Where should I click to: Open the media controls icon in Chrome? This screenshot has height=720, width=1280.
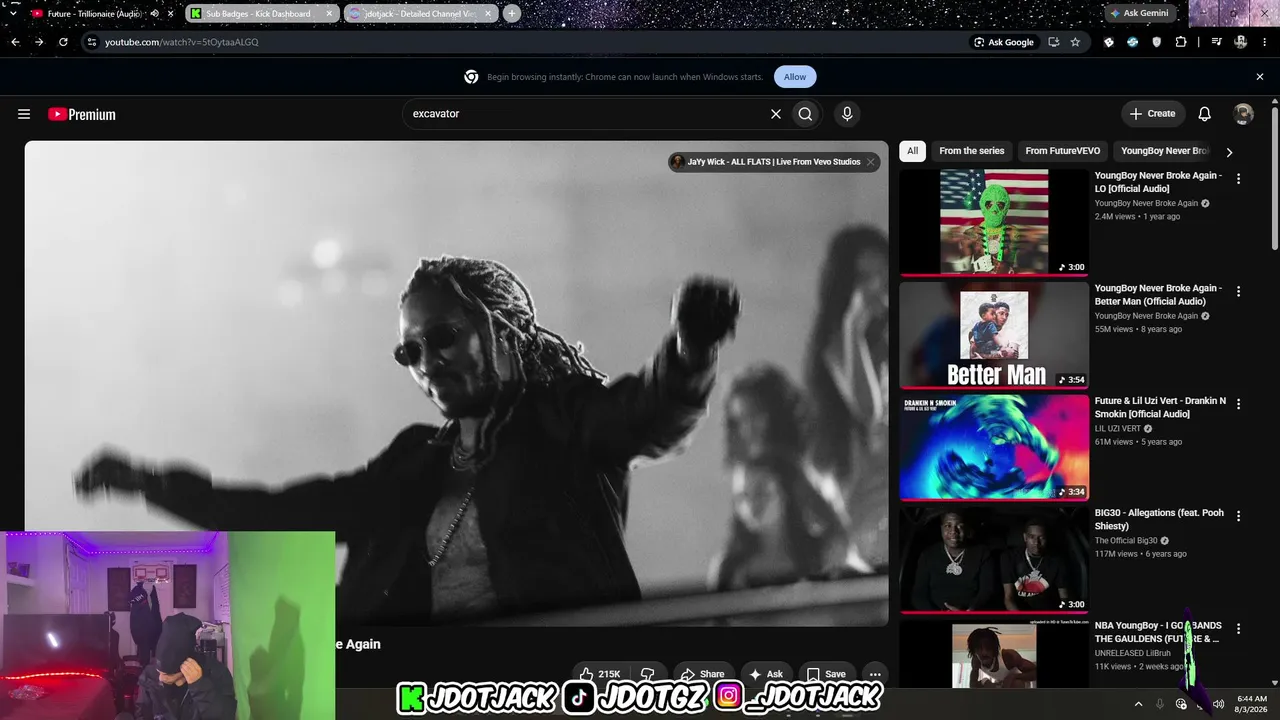point(1217,42)
